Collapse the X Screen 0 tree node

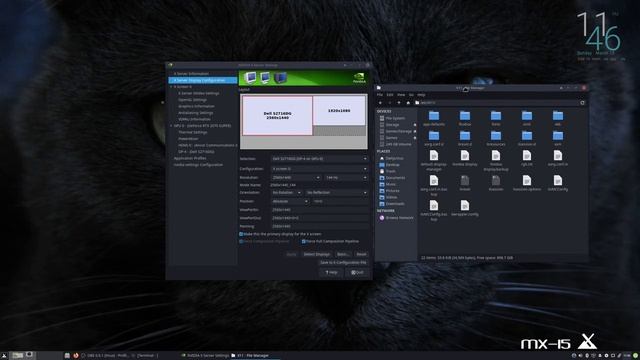tap(171, 87)
